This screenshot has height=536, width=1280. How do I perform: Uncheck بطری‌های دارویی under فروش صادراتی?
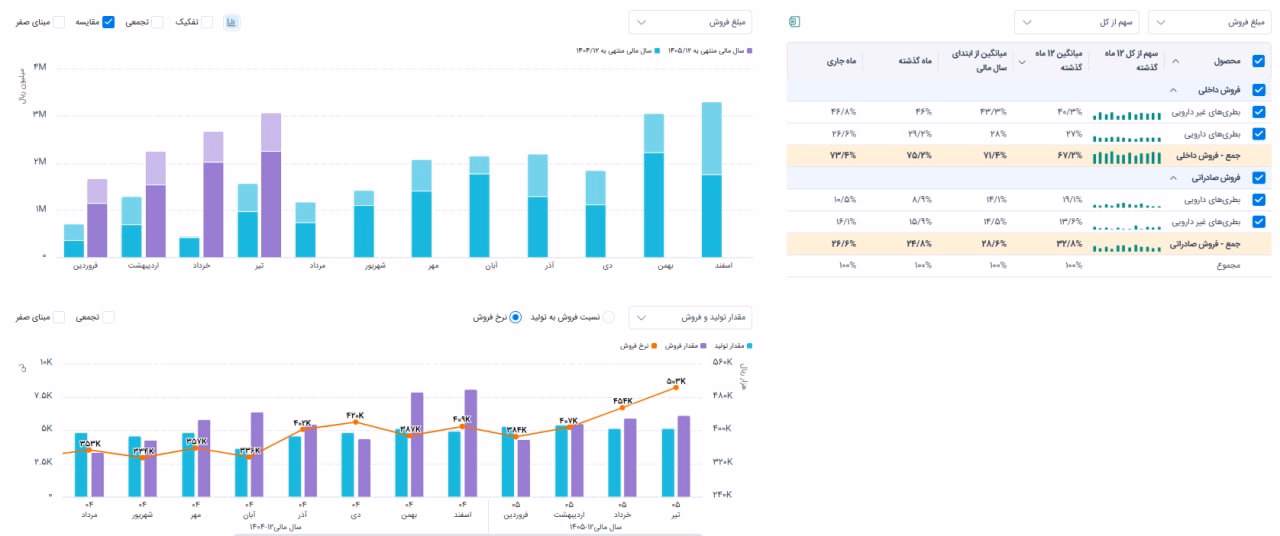click(x=1258, y=200)
